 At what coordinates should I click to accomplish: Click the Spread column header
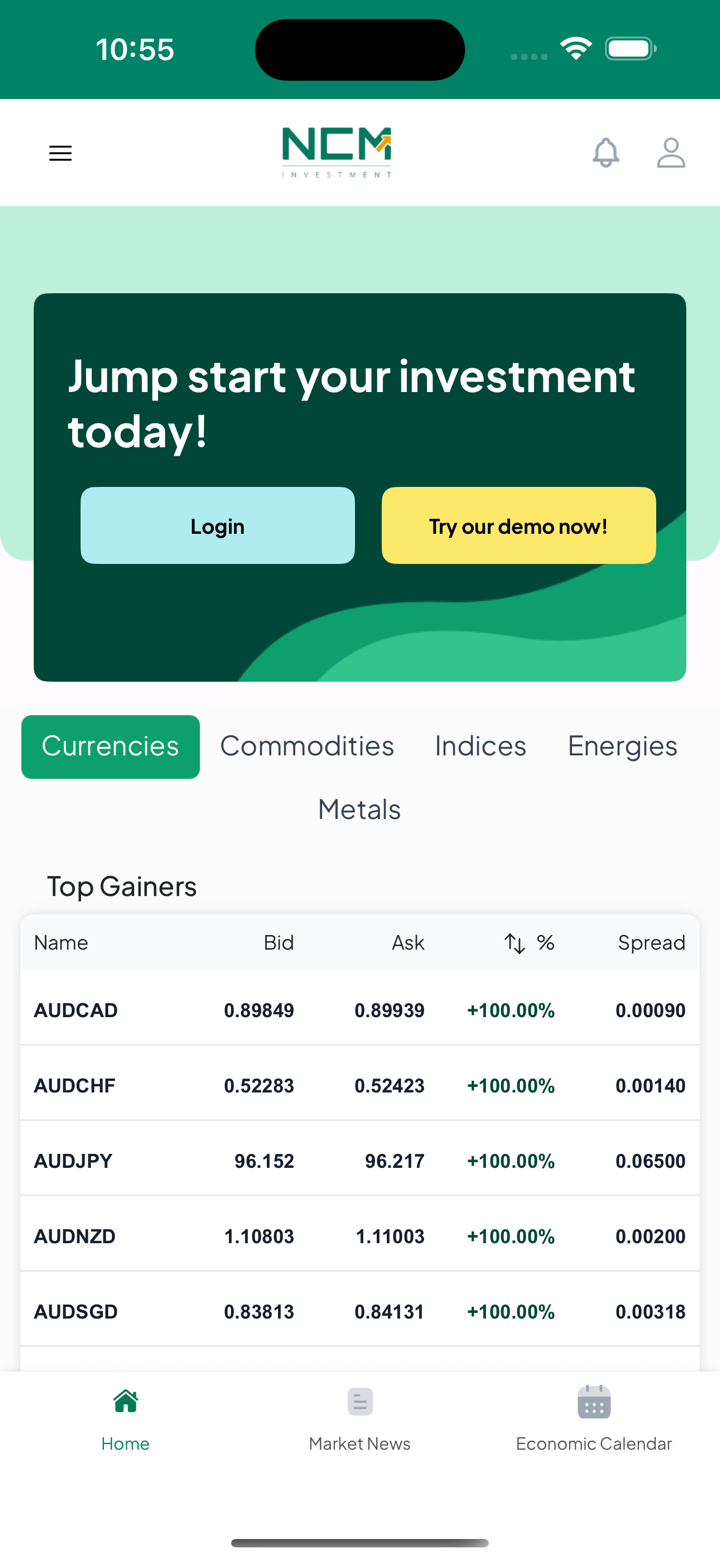click(651, 943)
